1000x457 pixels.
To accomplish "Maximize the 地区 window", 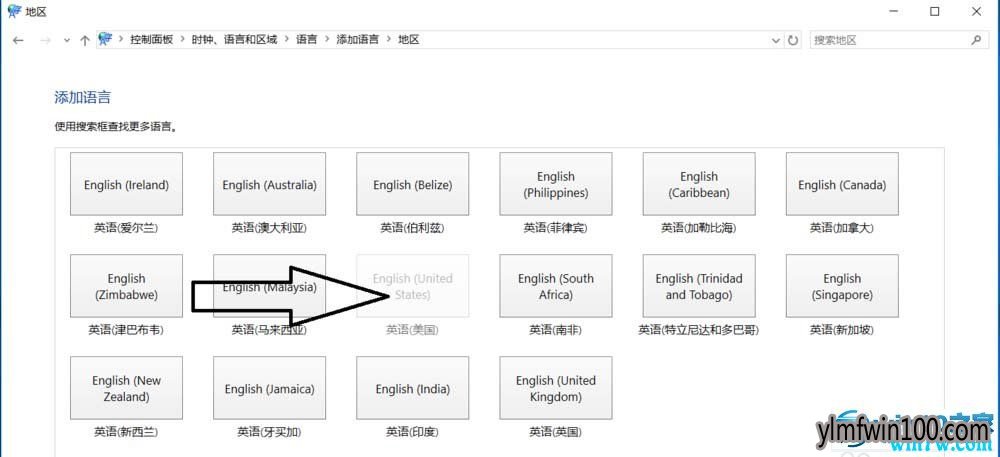I will click(x=934, y=11).
